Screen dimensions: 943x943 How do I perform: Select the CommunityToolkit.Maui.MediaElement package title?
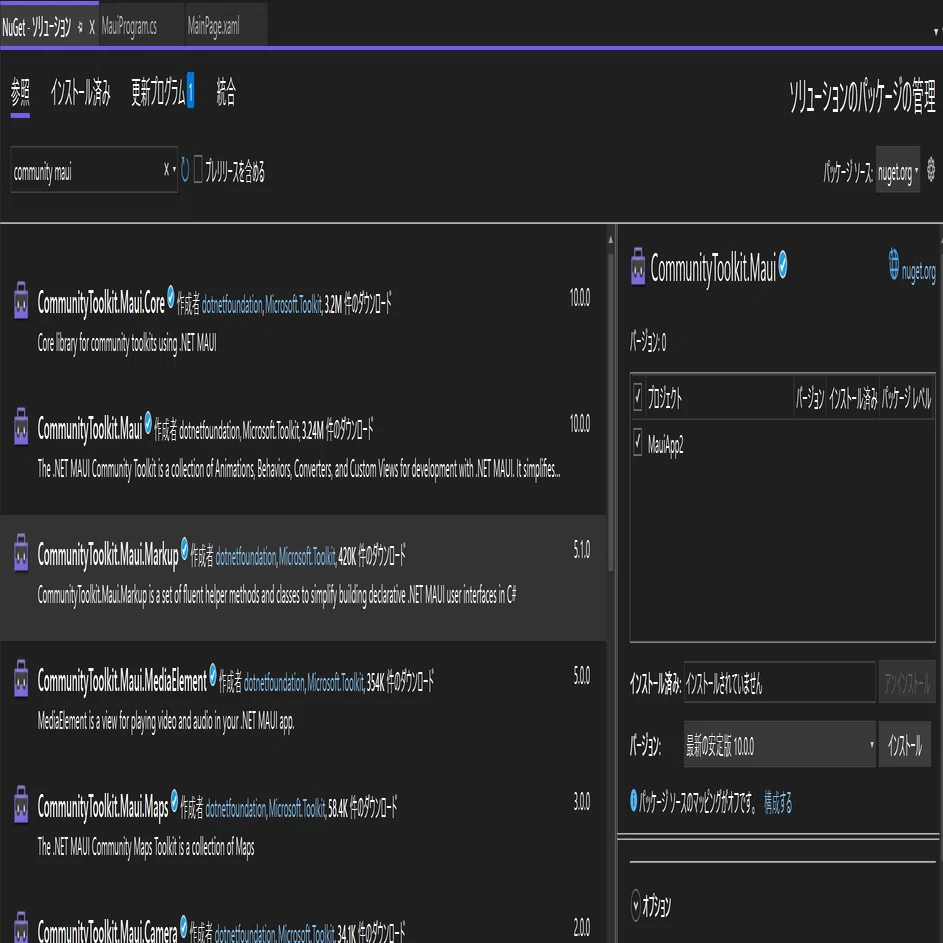click(x=122, y=681)
